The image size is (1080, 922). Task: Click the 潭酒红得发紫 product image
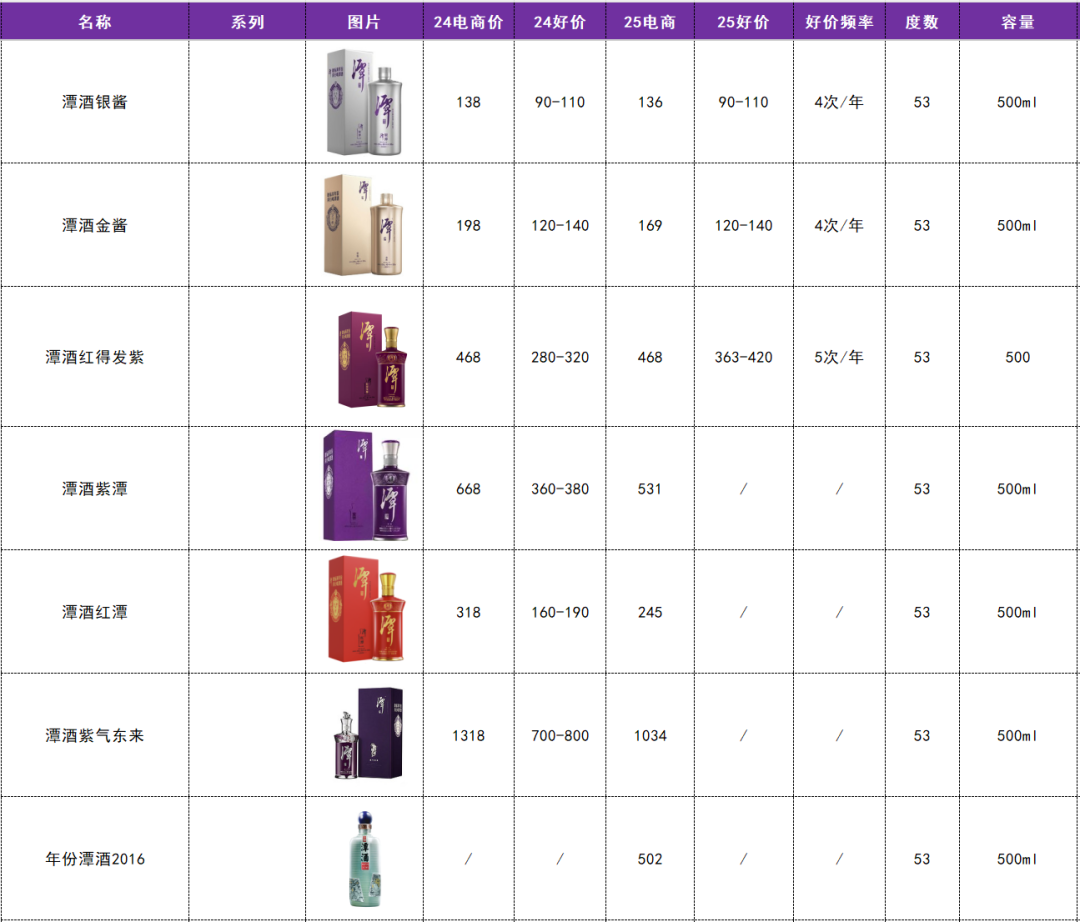pos(373,359)
